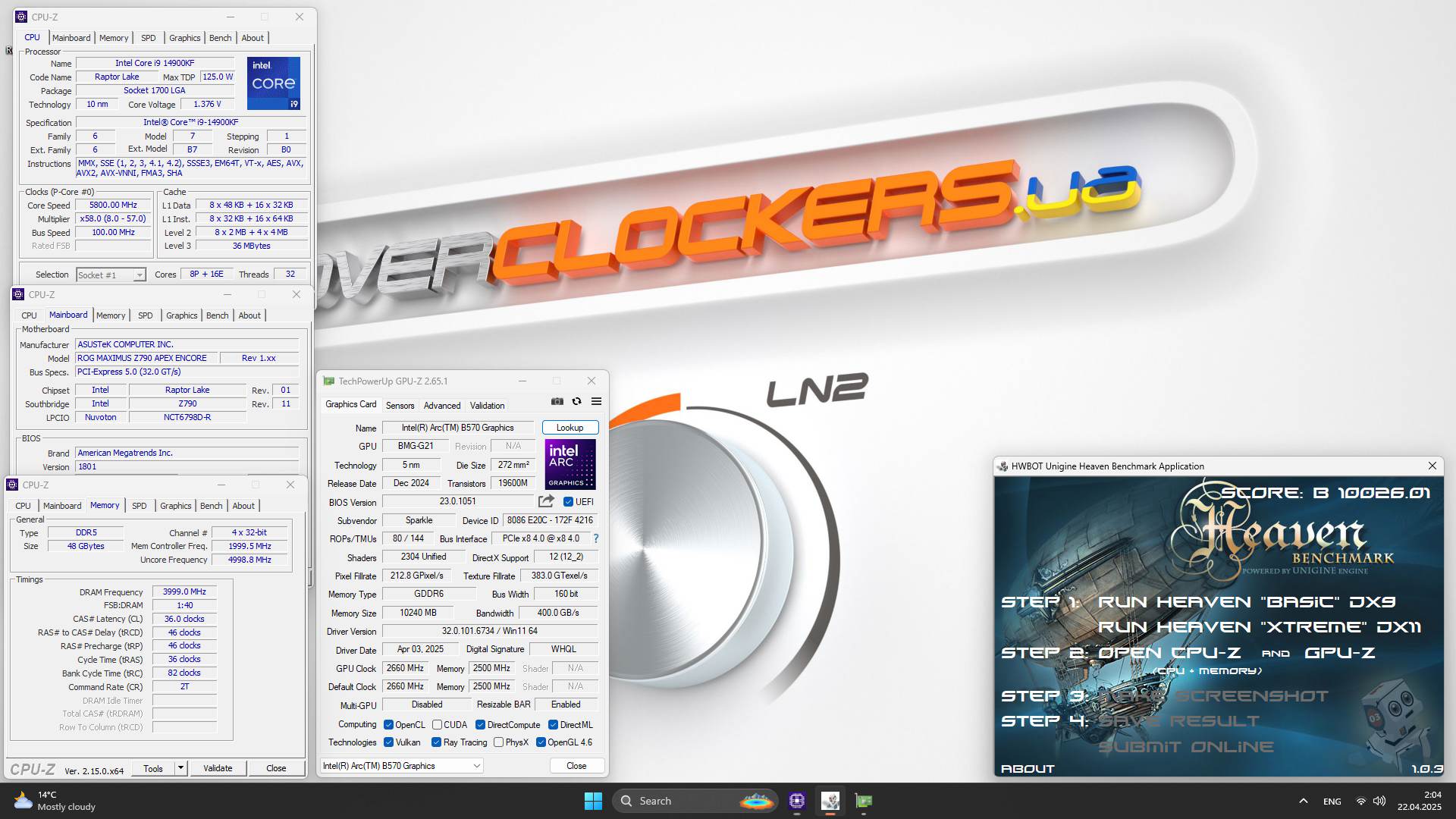Click the GPU-Z taskbar icon
The image size is (1456, 819).
(x=864, y=801)
